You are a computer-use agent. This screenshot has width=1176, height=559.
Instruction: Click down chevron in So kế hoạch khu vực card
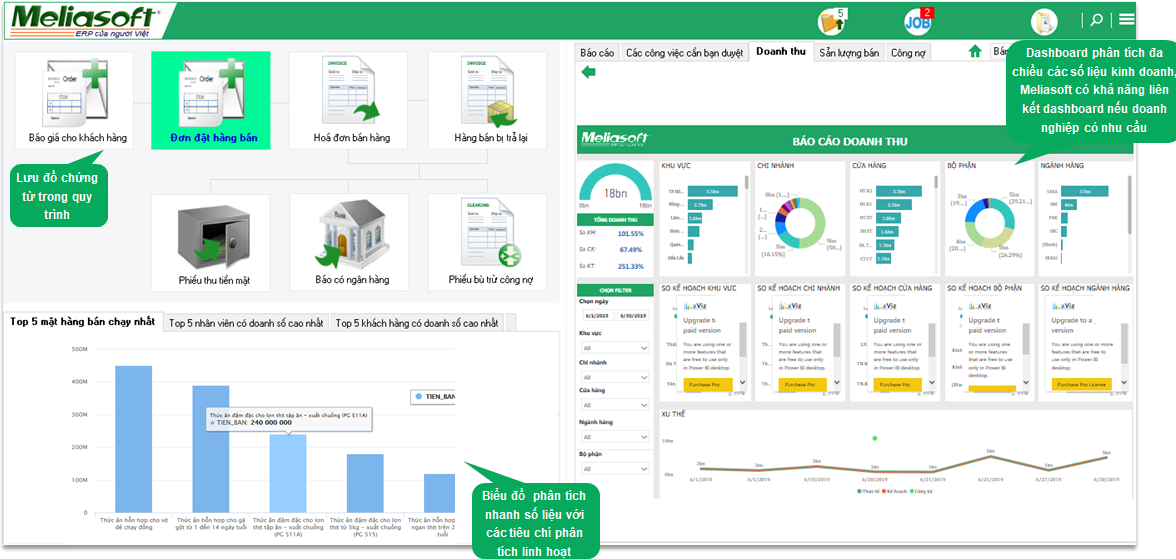coord(742,383)
